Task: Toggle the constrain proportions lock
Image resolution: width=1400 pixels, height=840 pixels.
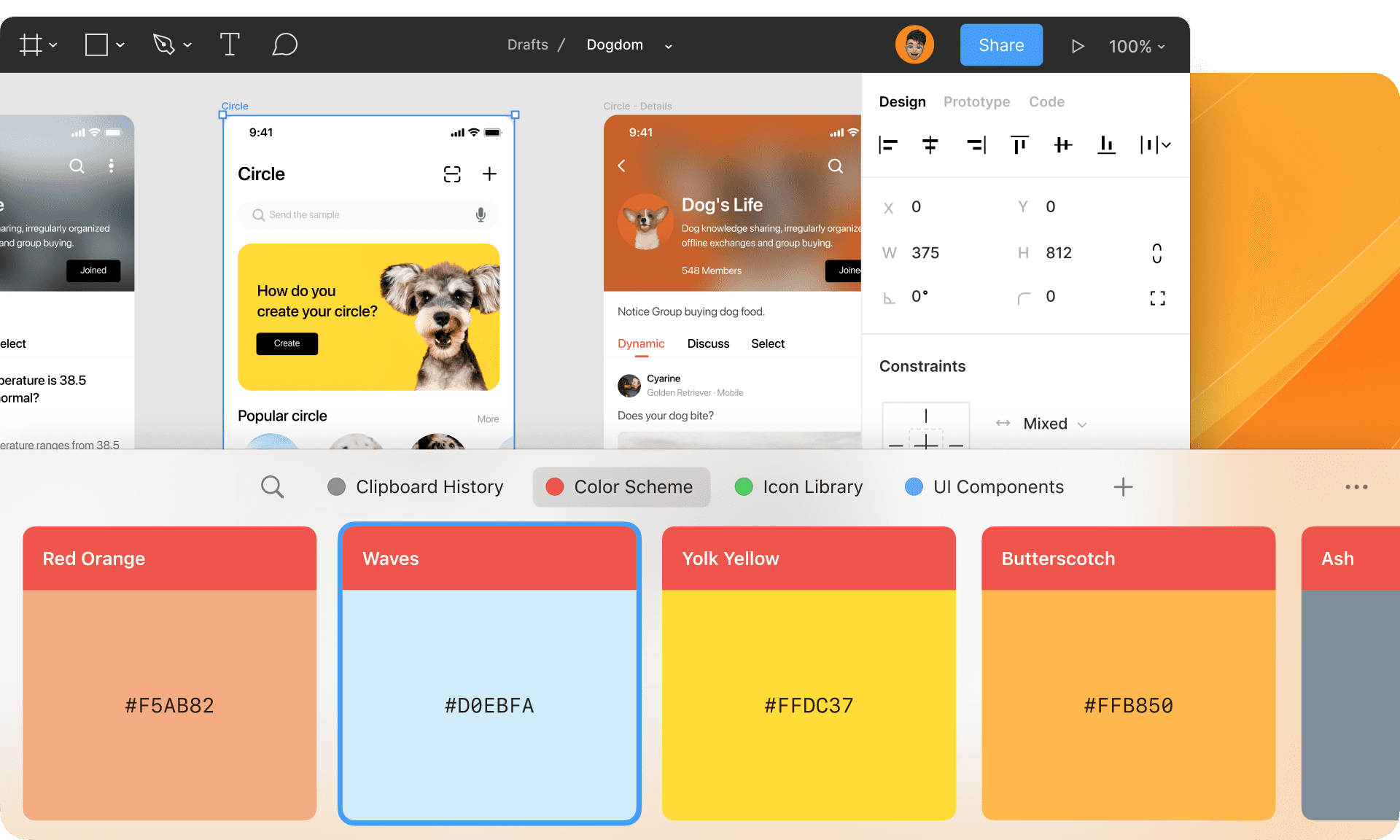Action: coord(1156,253)
